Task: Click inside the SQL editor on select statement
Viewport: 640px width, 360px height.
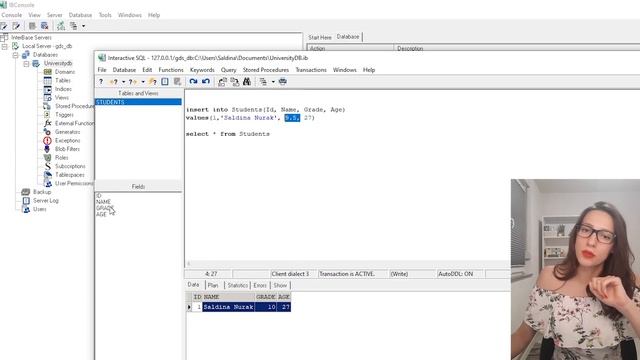Action: pos(228,134)
